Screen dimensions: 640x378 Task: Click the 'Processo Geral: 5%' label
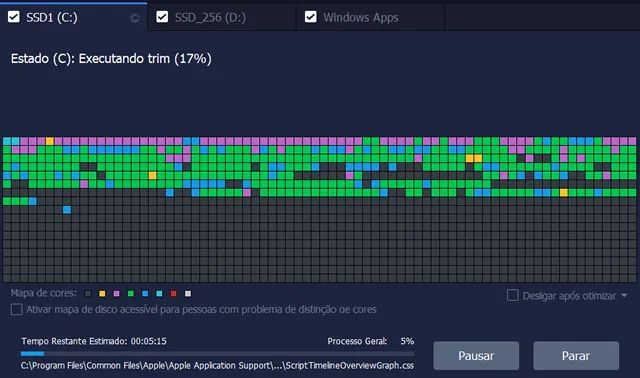[371, 341]
